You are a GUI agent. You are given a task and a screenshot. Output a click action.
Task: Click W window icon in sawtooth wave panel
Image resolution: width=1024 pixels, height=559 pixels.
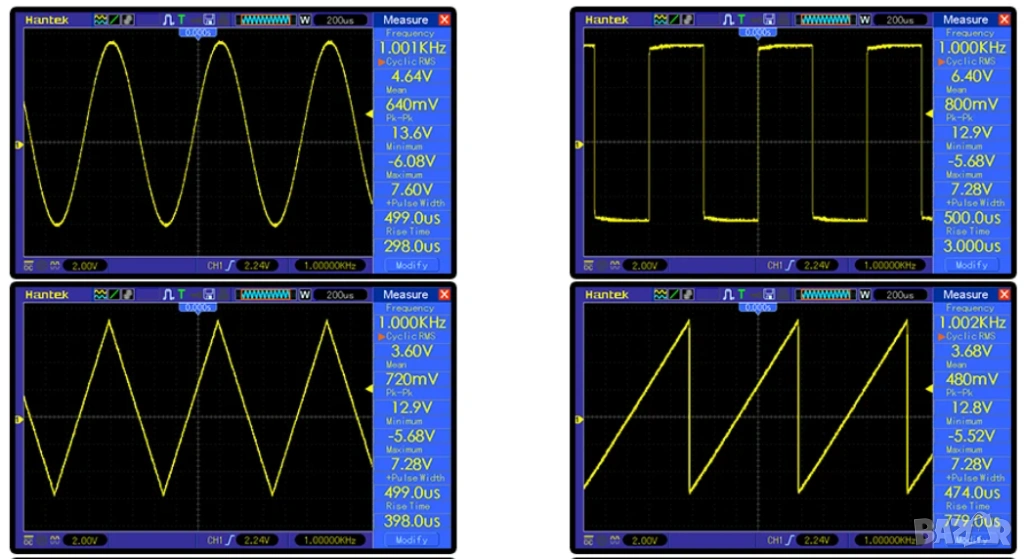click(x=865, y=295)
